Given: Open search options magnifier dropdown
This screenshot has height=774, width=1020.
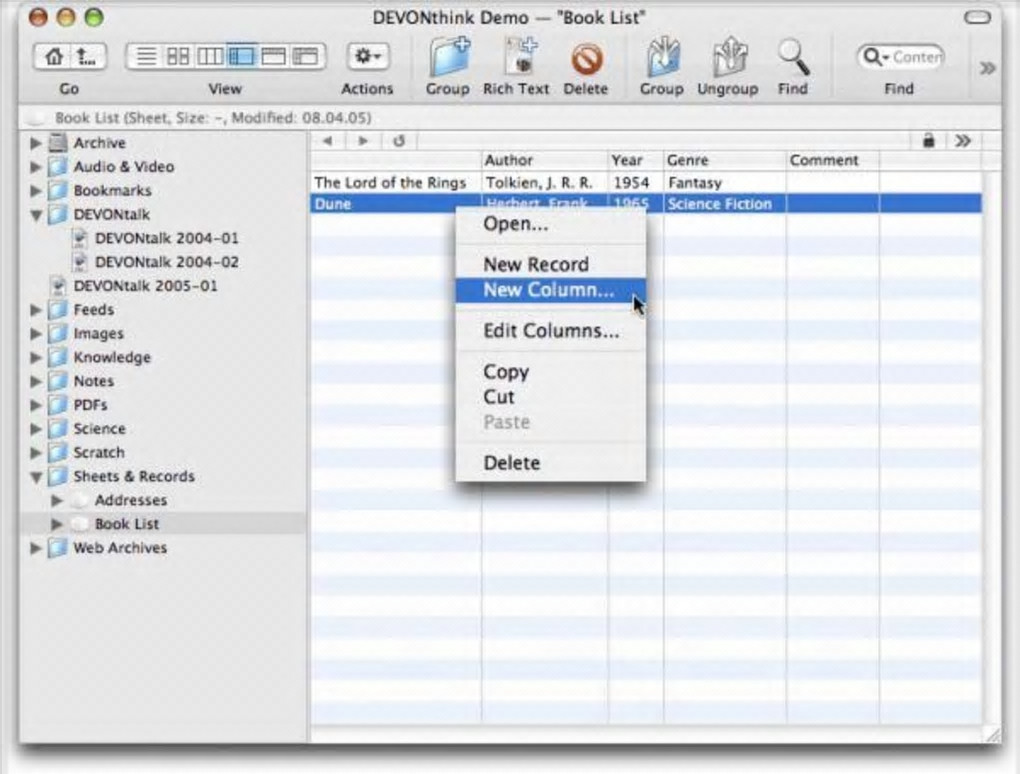Looking at the screenshot, I should coord(874,57).
